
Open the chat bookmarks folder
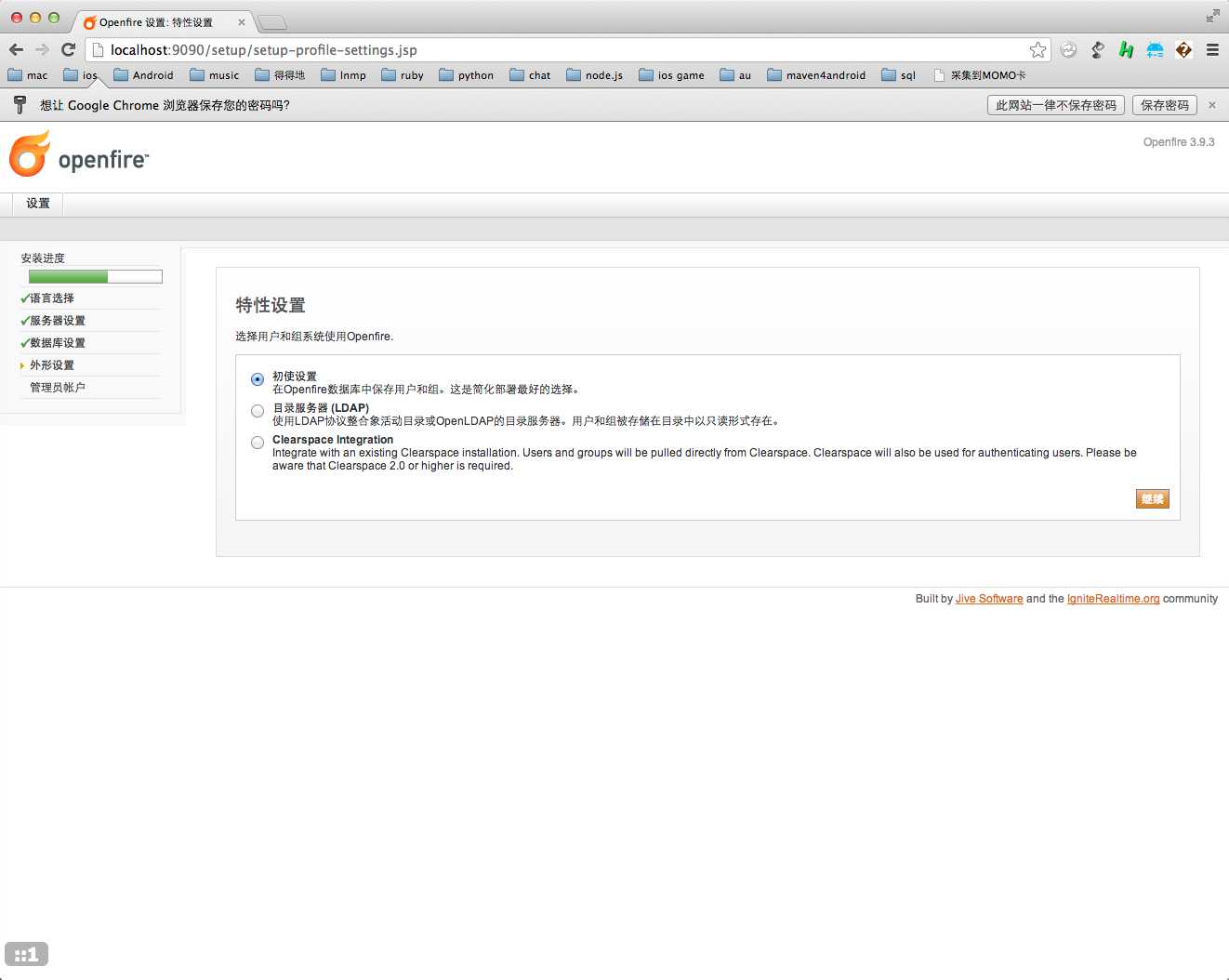530,75
